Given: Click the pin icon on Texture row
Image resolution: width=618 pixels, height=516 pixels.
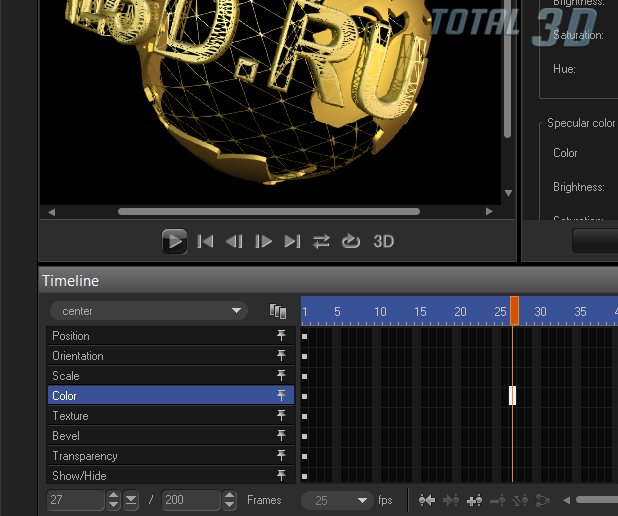Looking at the screenshot, I should (281, 415).
